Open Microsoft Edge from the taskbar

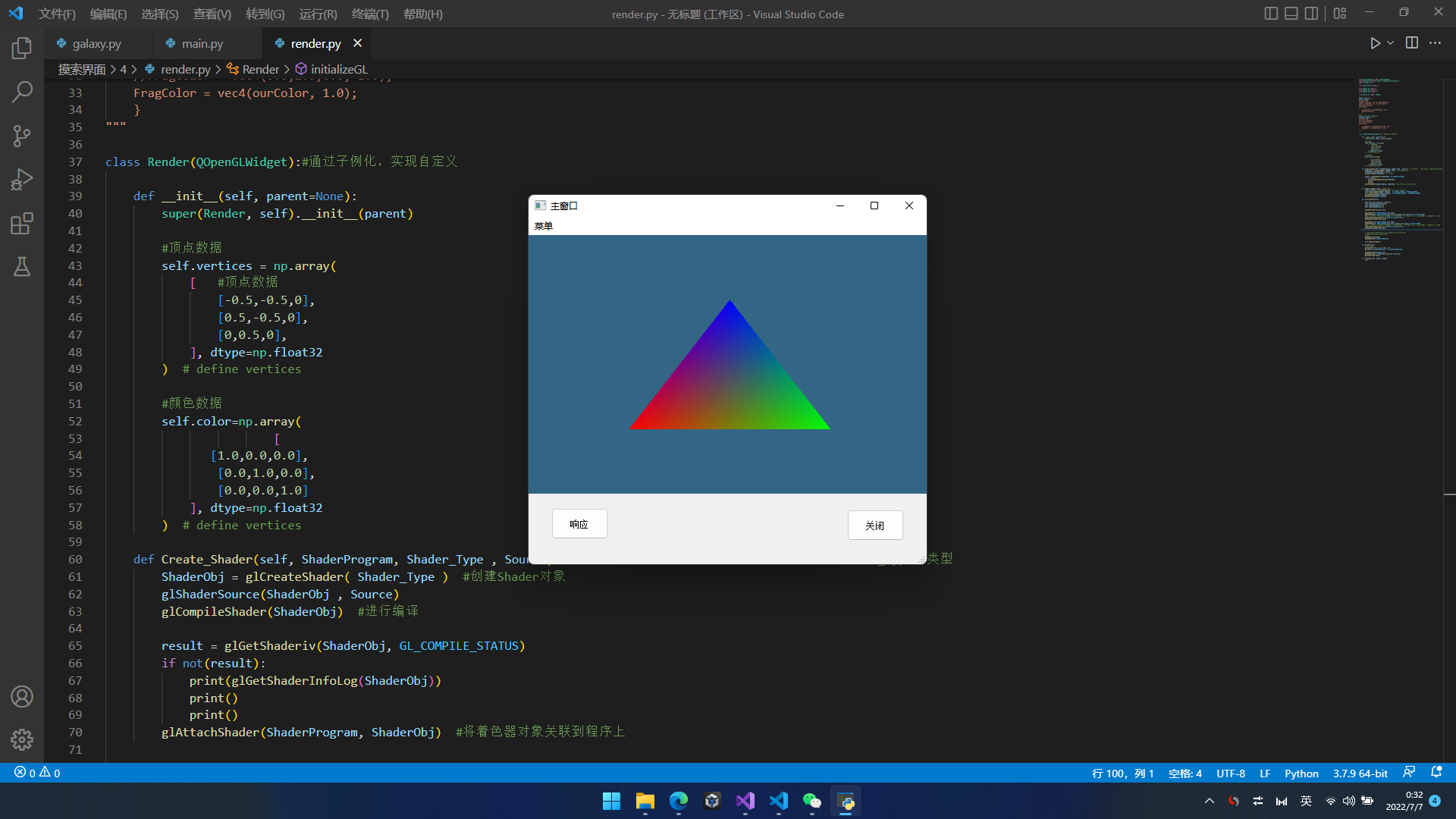click(x=678, y=801)
